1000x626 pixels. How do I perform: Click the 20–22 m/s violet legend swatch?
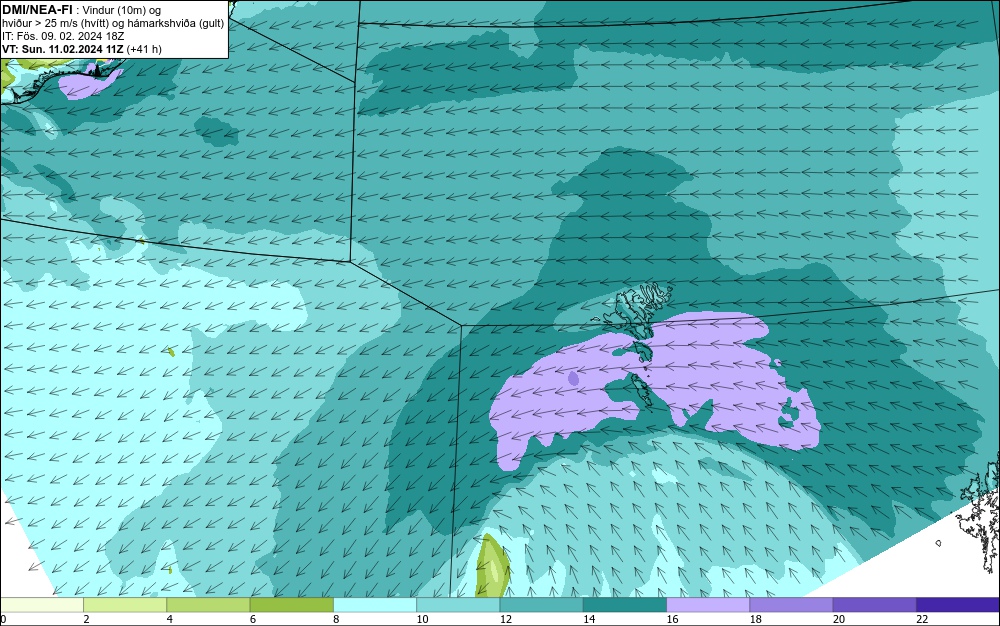pyautogui.click(x=874, y=605)
